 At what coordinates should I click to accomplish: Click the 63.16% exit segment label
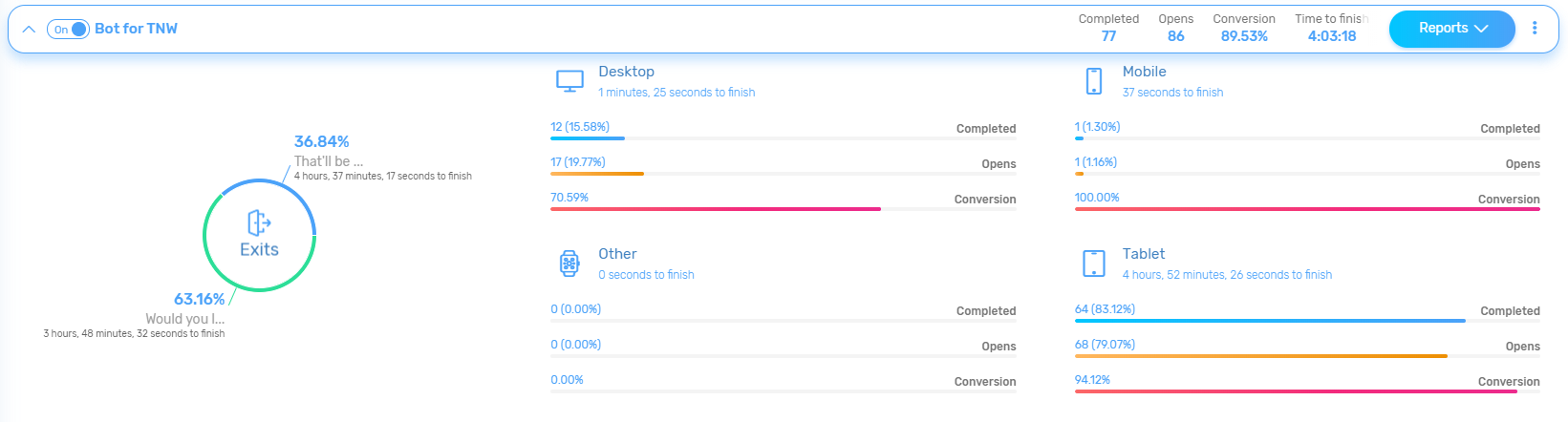pyautogui.click(x=199, y=299)
